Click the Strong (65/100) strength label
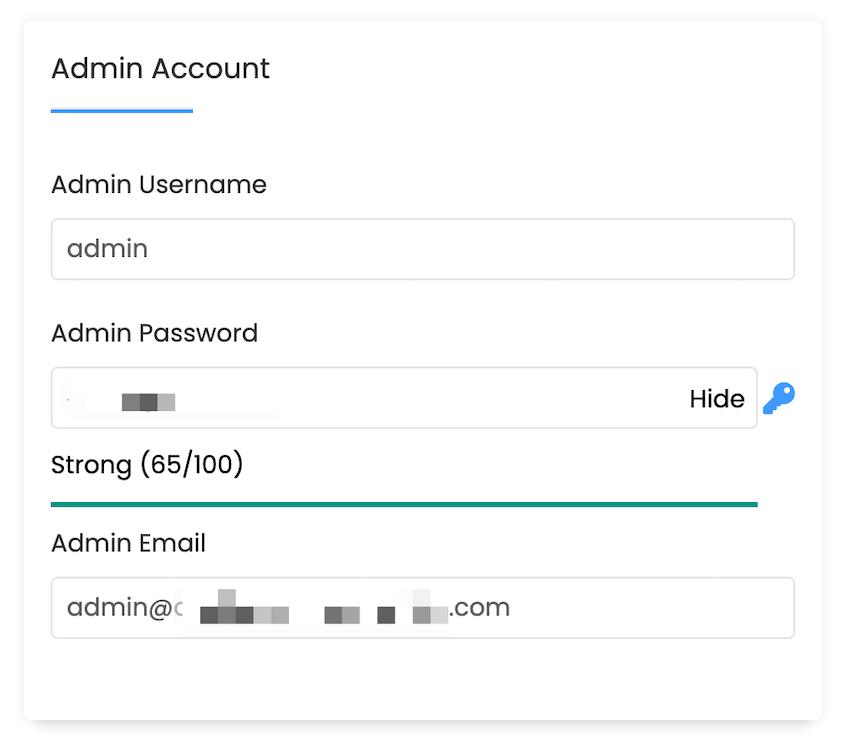 (x=147, y=464)
